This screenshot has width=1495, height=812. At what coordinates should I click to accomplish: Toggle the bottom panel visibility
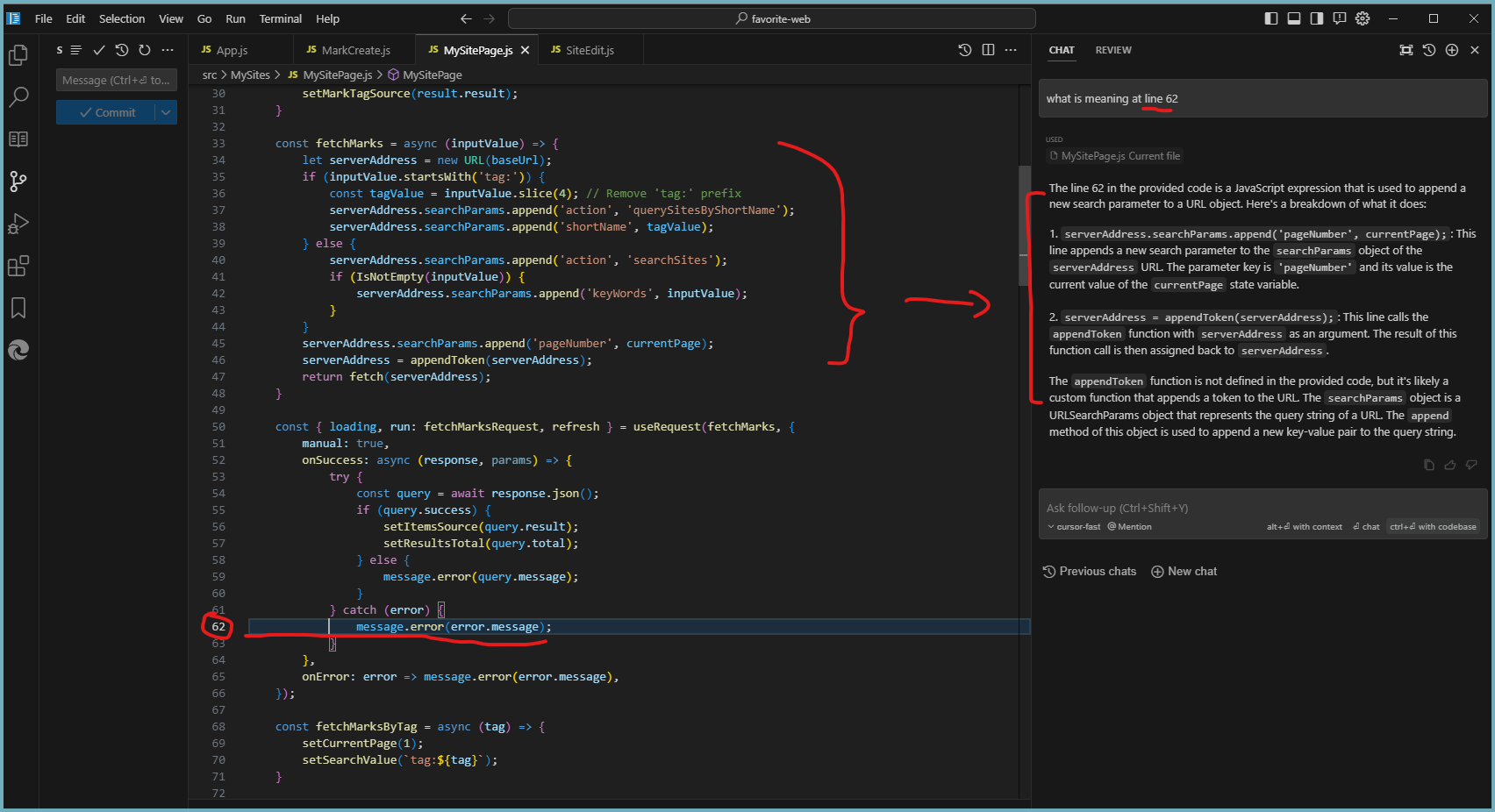[x=1294, y=18]
